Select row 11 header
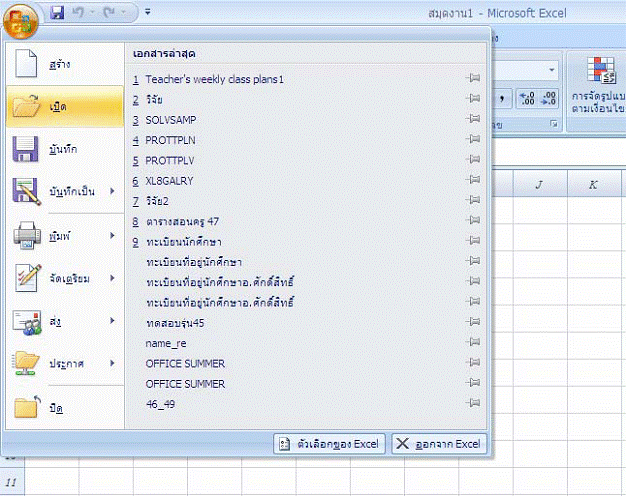 [x=12, y=482]
